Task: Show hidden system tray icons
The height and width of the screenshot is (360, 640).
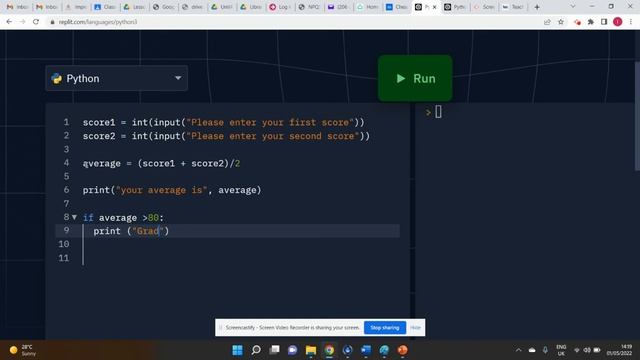Action: click(x=518, y=350)
